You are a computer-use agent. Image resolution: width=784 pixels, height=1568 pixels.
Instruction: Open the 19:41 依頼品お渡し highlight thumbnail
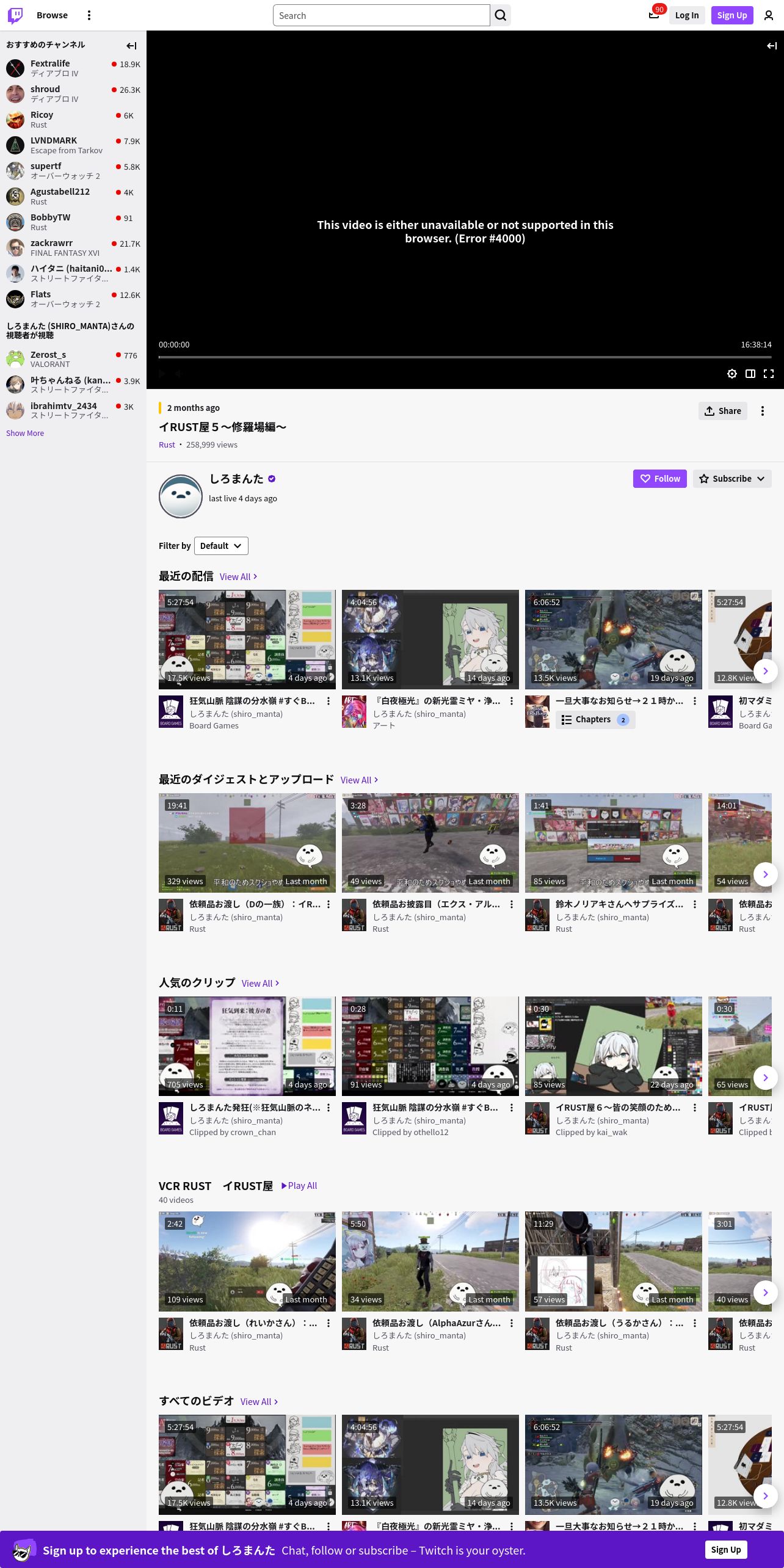coord(247,843)
